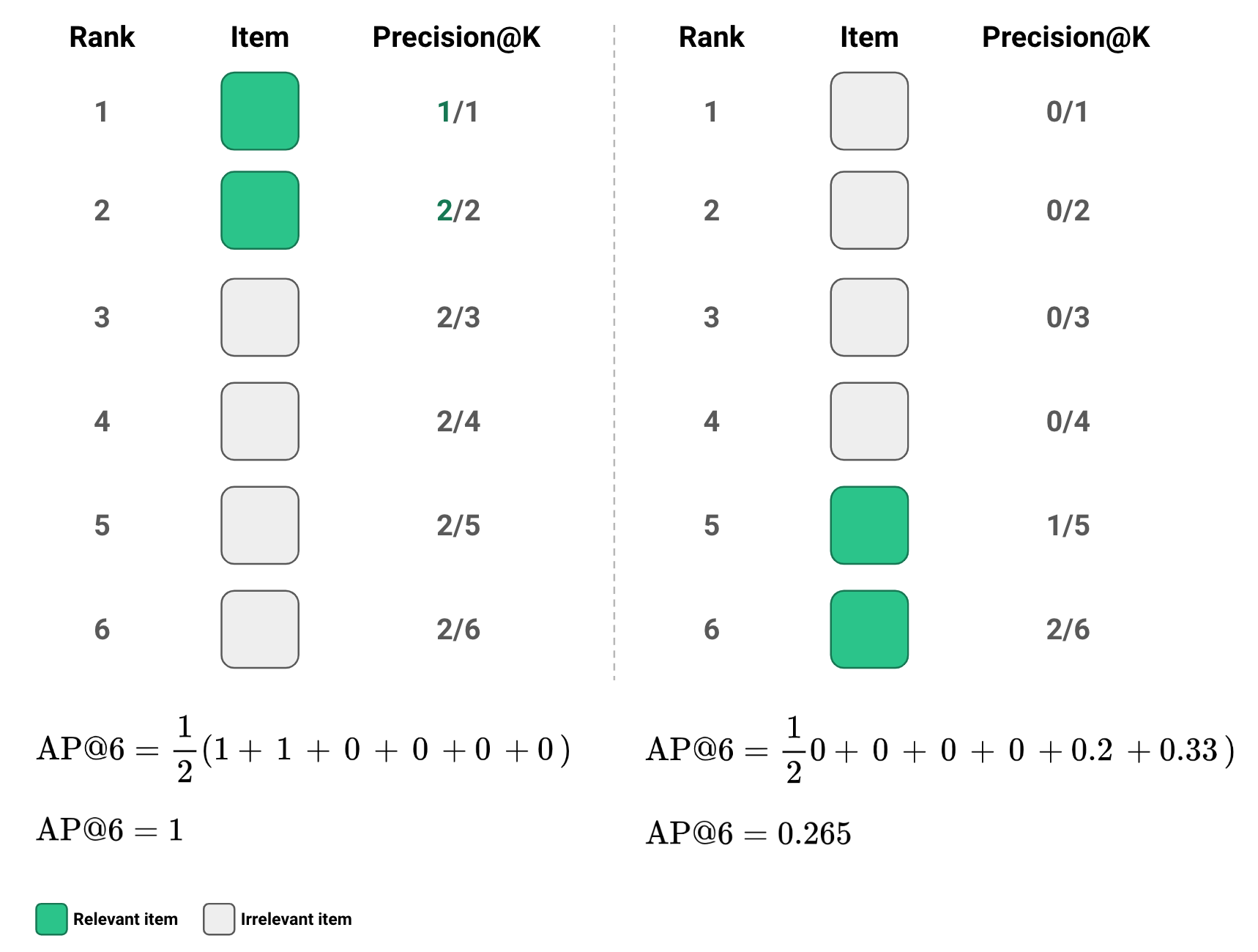Click the left Precision@K column header
The width and height of the screenshot is (1258, 952).
[x=456, y=37]
